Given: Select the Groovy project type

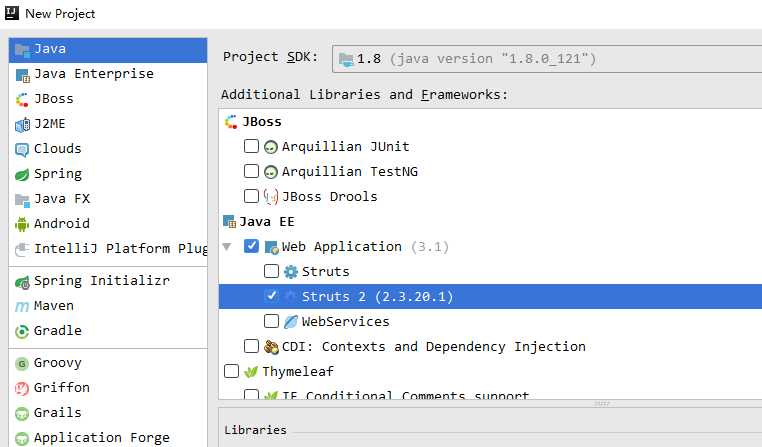Looking at the screenshot, I should (x=108, y=363).
